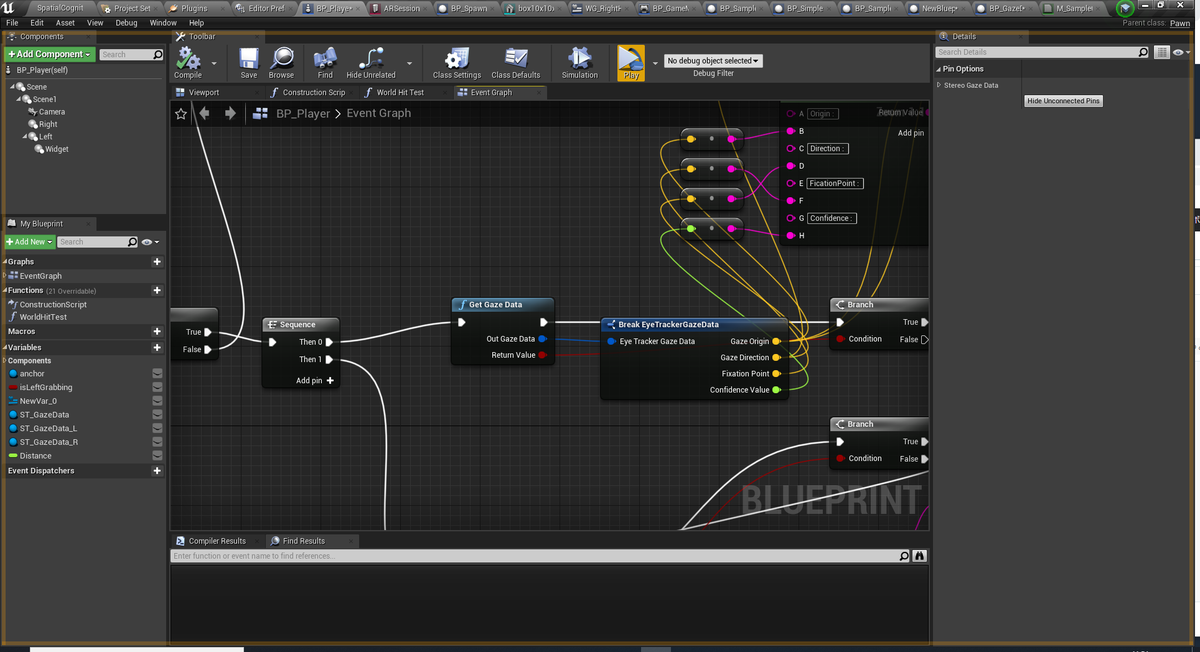The image size is (1200, 652).
Task: Click Add pin on the make-struct node
Action: (911, 133)
